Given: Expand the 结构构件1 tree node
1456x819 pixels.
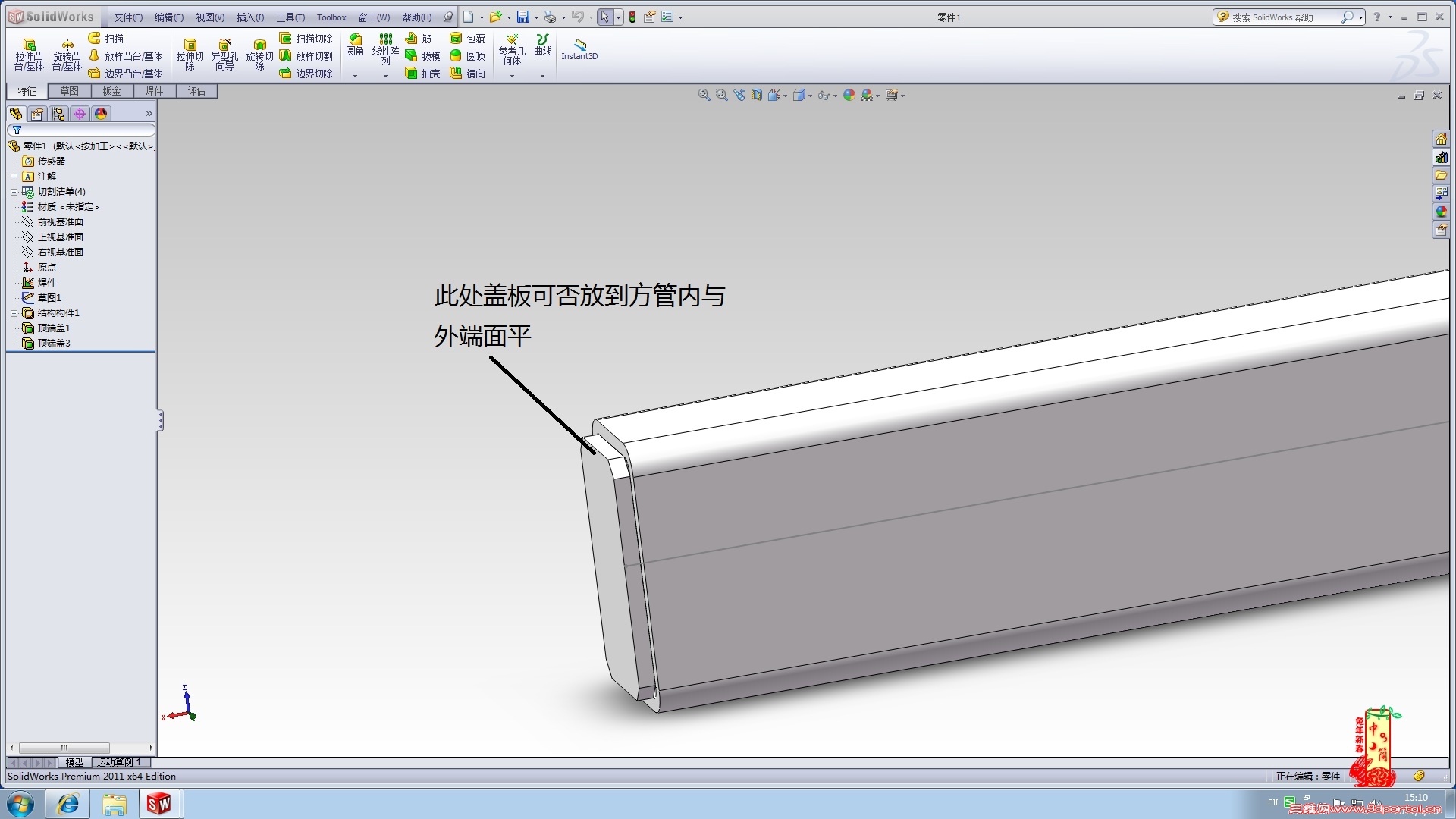Looking at the screenshot, I should (x=14, y=313).
